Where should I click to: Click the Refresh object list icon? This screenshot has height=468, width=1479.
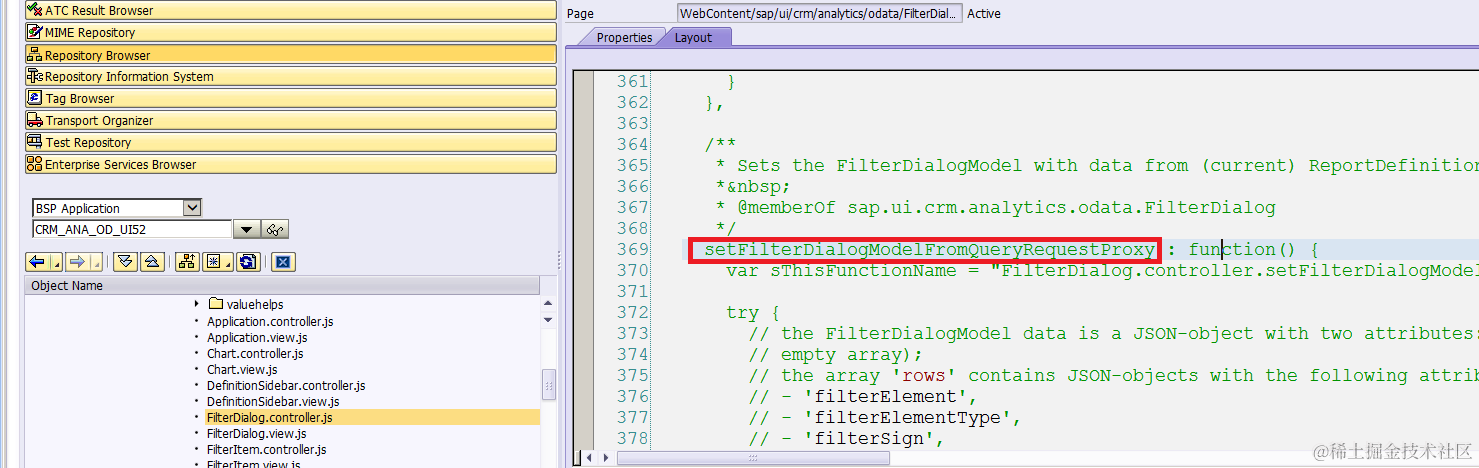click(x=249, y=262)
